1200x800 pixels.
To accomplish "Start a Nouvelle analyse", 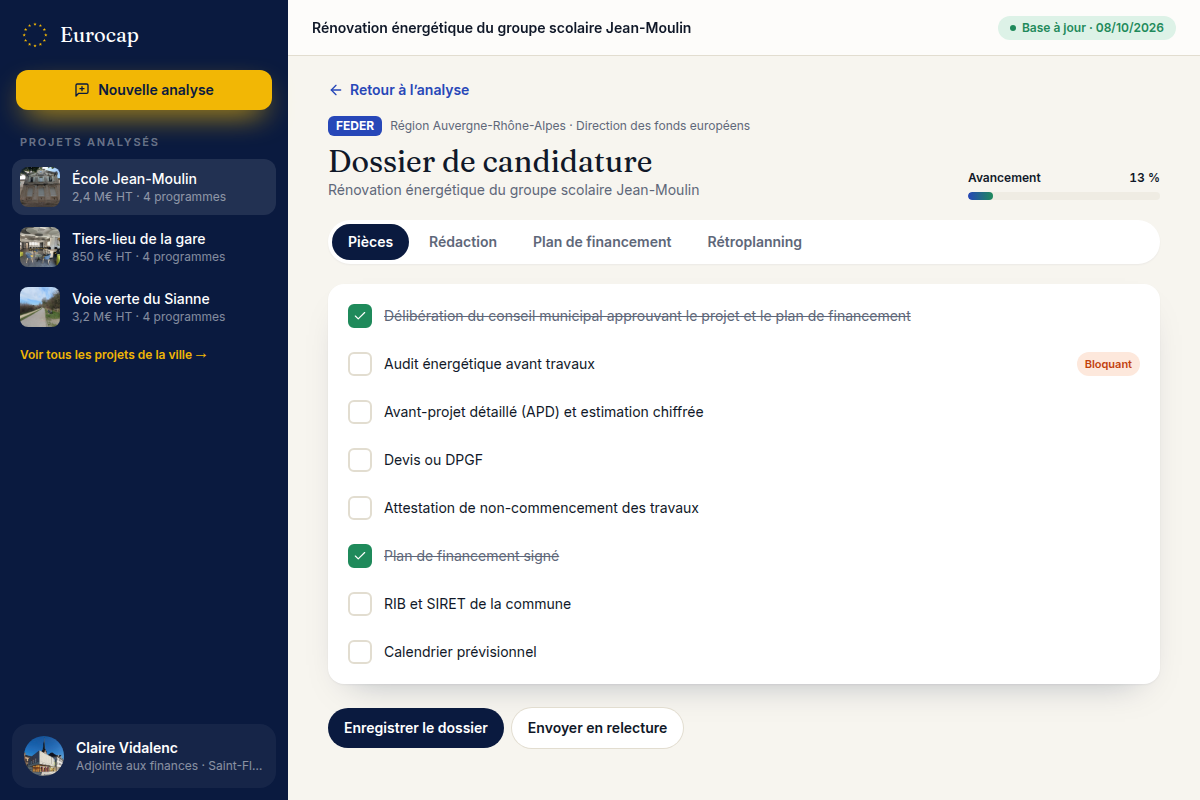I will pos(144,90).
